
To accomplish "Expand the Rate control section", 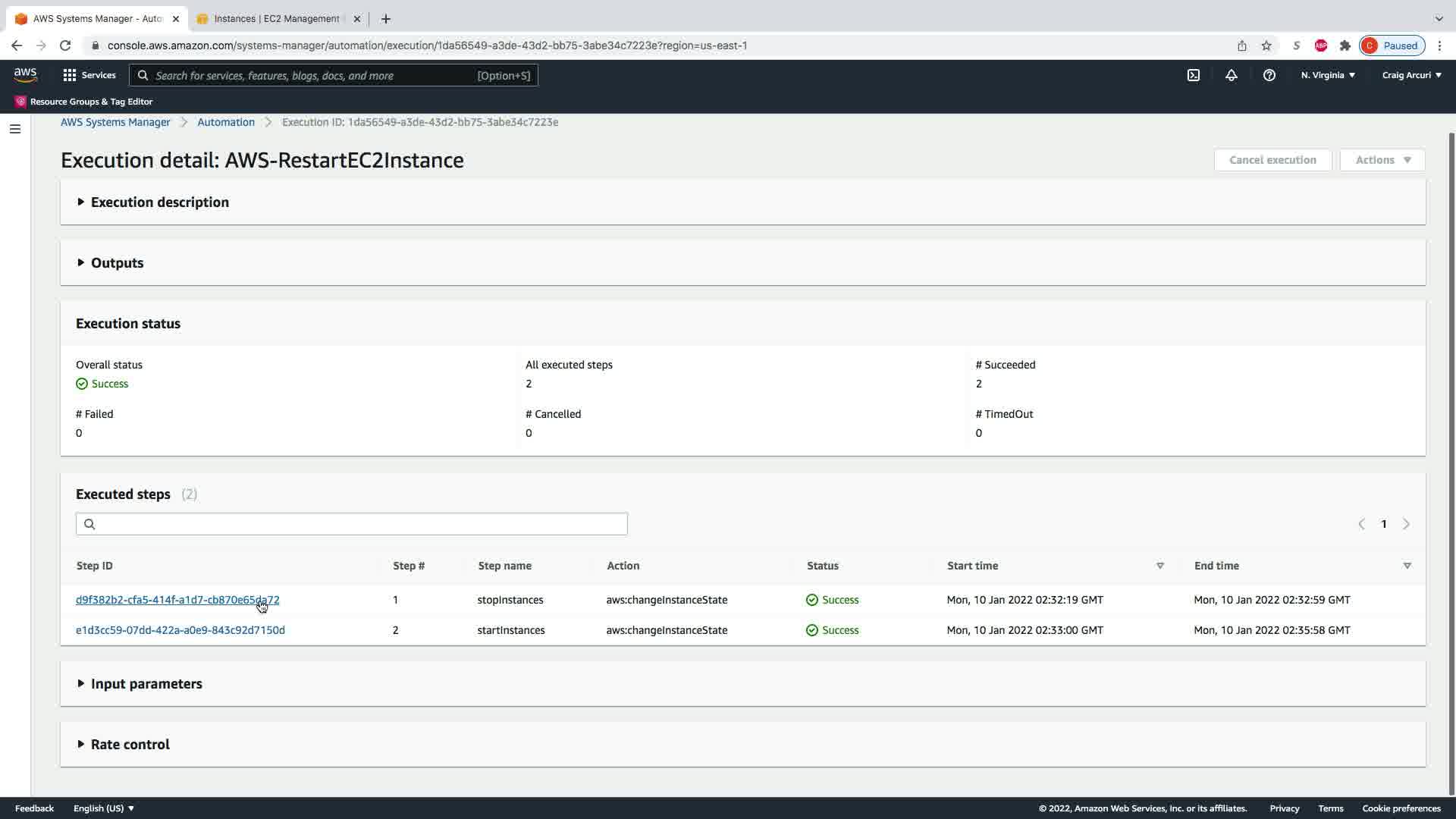I will (130, 745).
